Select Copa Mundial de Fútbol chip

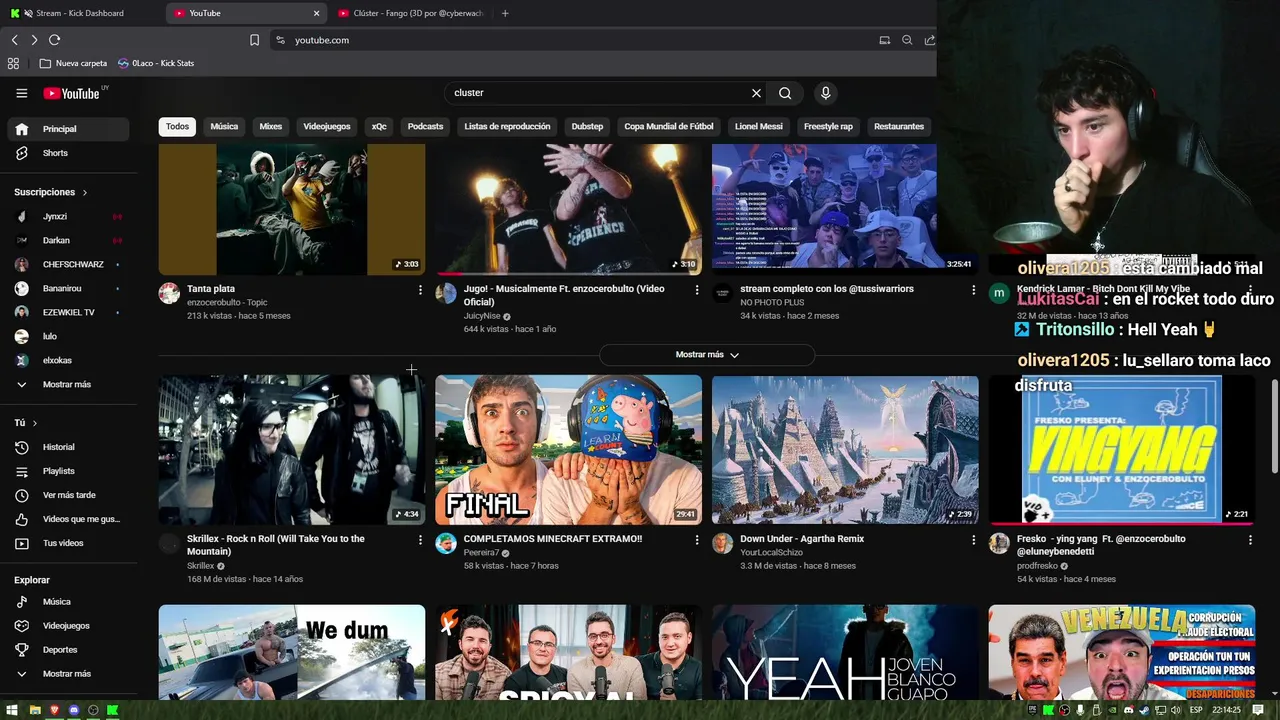coord(669,127)
